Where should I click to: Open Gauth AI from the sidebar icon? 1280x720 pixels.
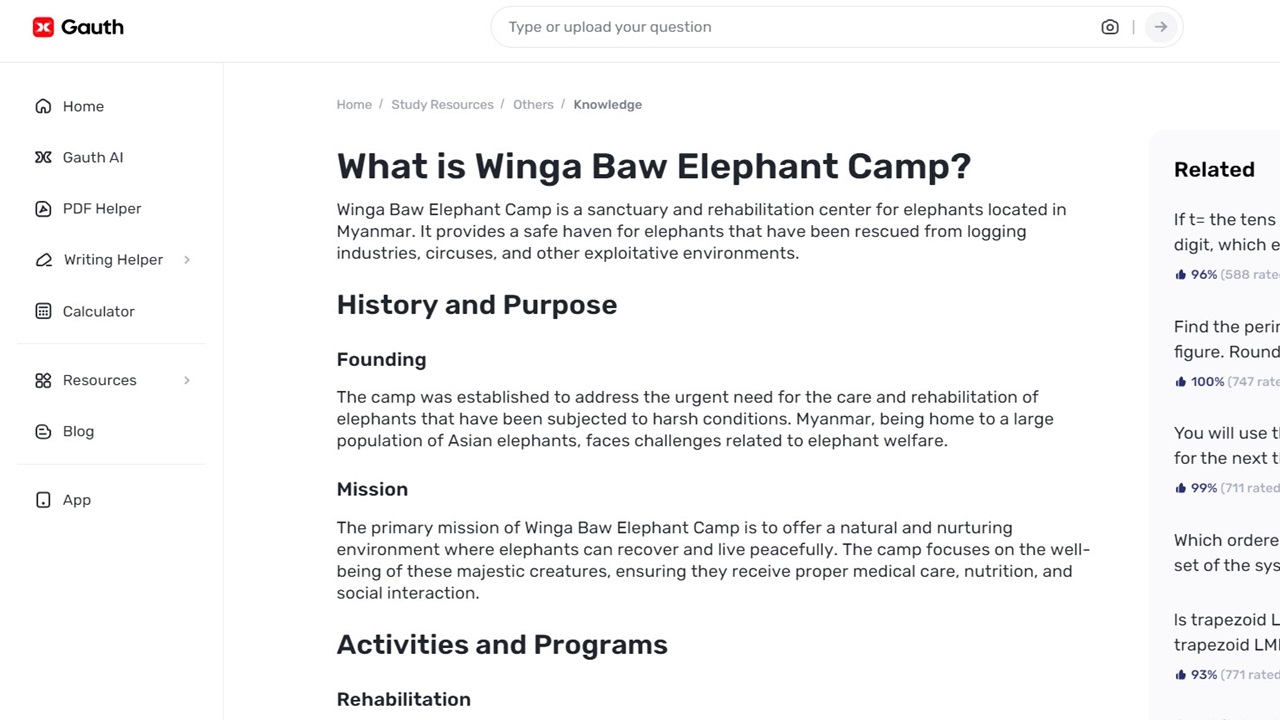click(43, 157)
